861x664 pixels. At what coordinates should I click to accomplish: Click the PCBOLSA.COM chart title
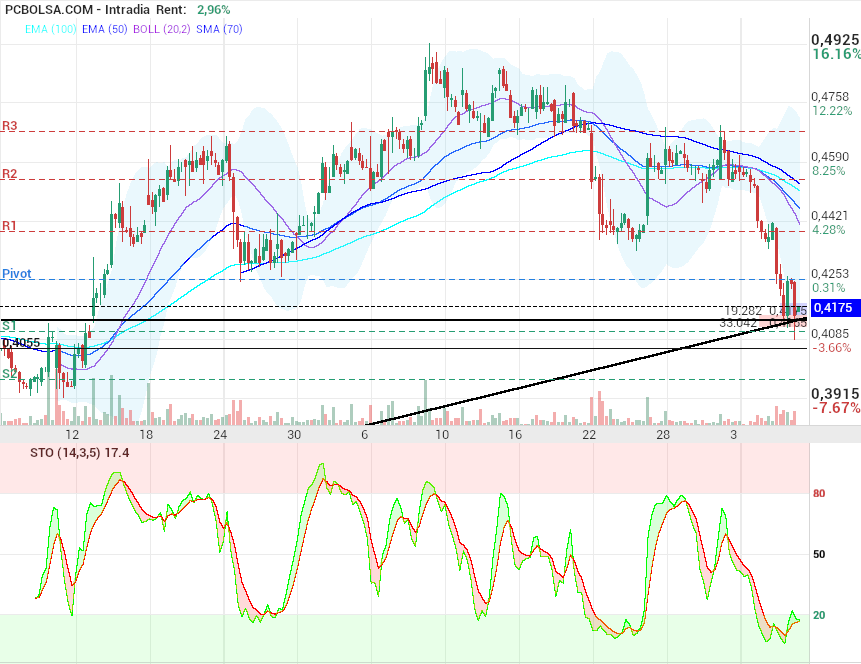point(50,10)
